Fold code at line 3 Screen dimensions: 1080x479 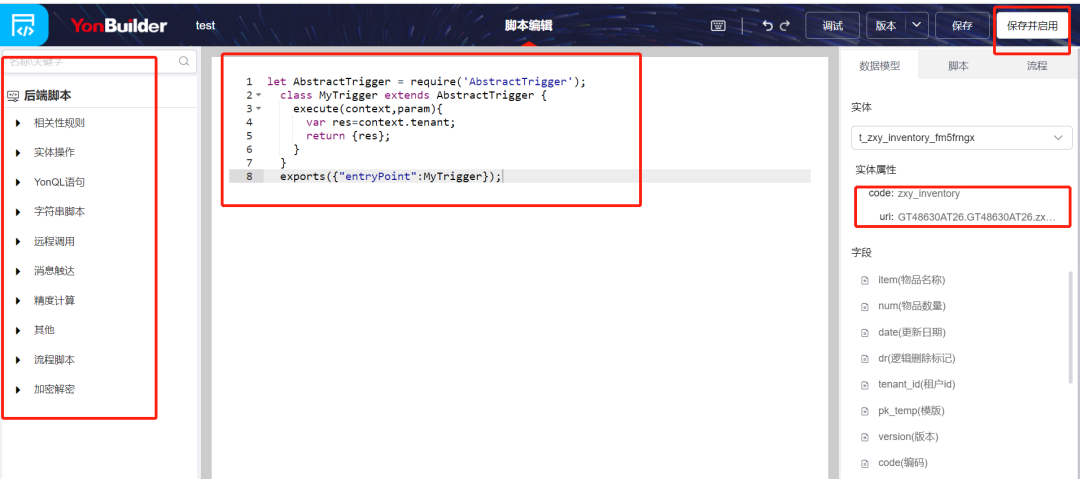click(258, 109)
